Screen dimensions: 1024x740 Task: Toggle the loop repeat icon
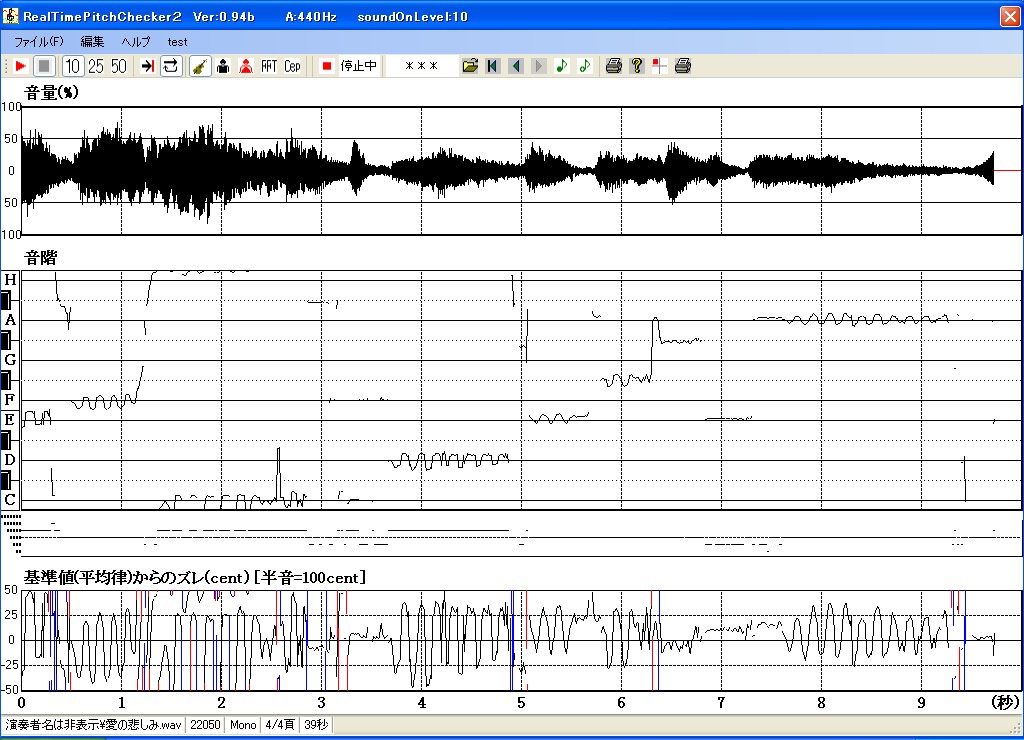[x=170, y=66]
